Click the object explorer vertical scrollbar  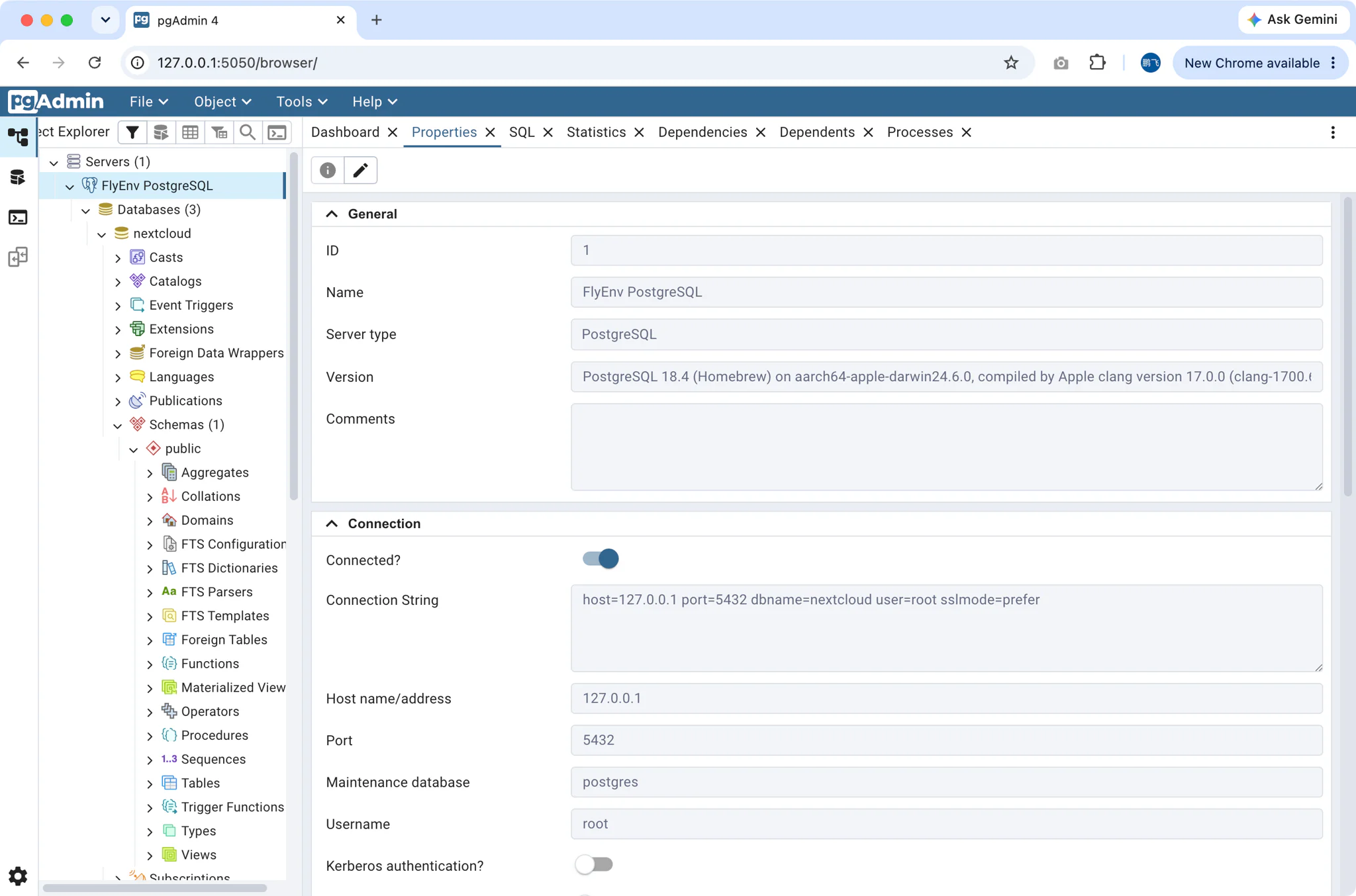point(294,326)
